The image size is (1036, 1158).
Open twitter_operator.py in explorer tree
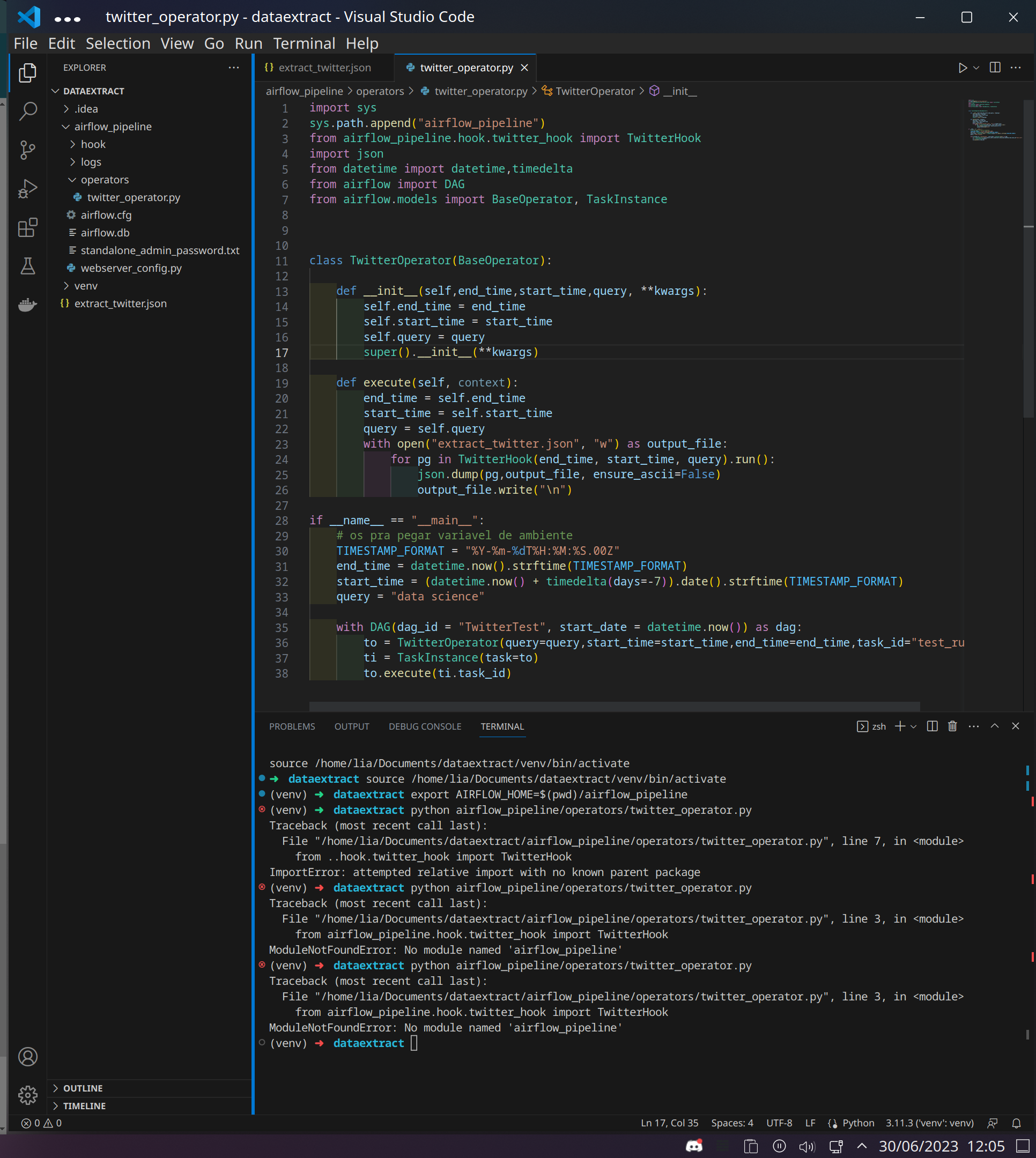point(133,197)
